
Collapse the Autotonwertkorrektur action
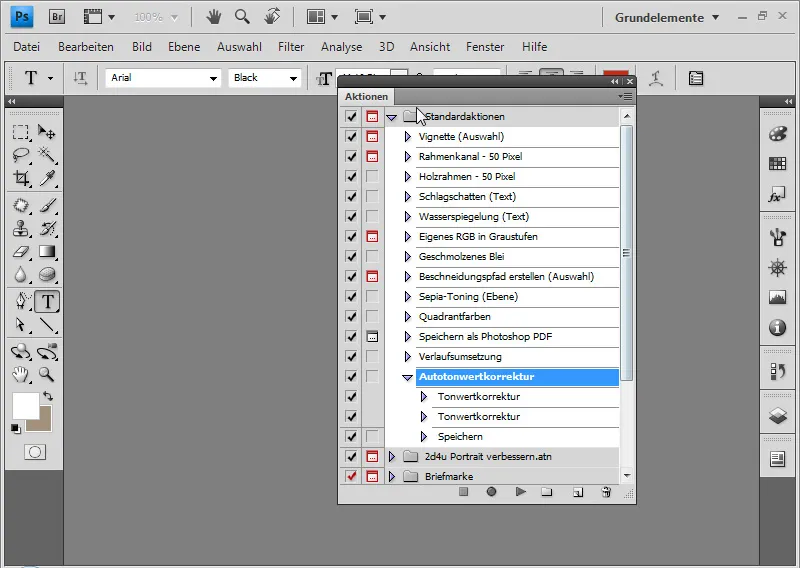click(407, 378)
